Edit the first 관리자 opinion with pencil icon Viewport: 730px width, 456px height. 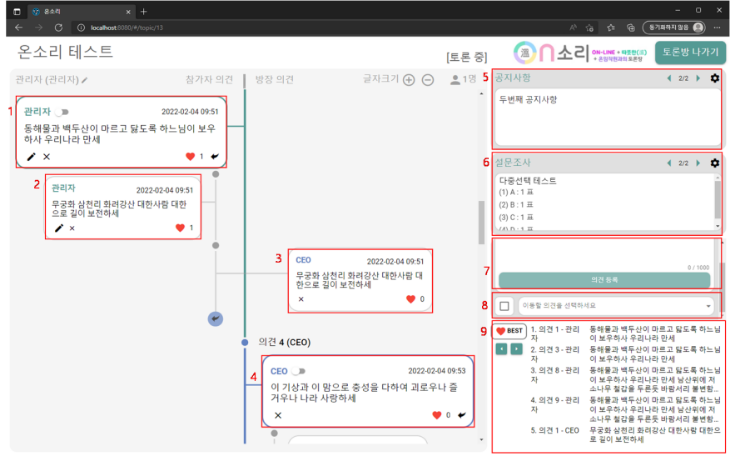[30, 157]
